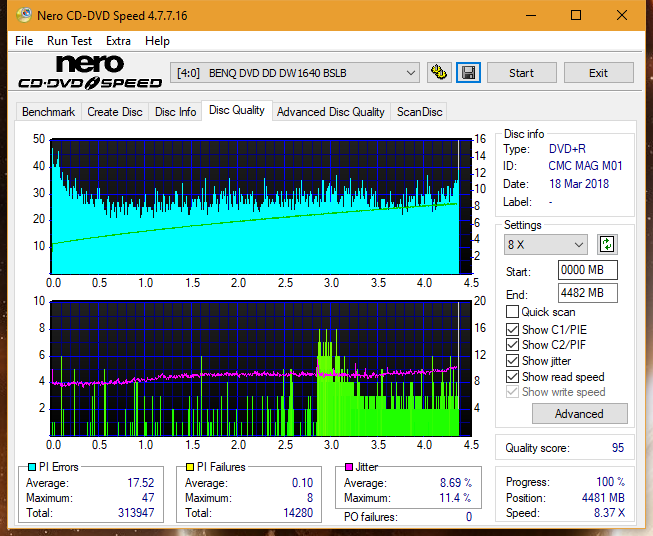This screenshot has height=536, width=653.
Task: Click the drive options tool icon
Action: (439, 73)
